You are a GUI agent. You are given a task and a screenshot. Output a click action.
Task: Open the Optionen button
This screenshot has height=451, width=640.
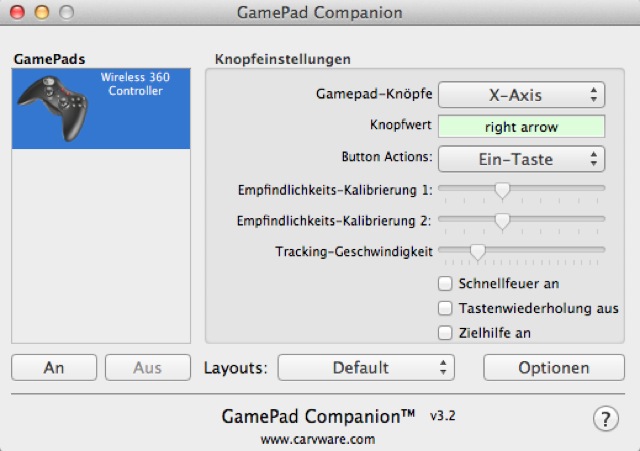pyautogui.click(x=553, y=367)
